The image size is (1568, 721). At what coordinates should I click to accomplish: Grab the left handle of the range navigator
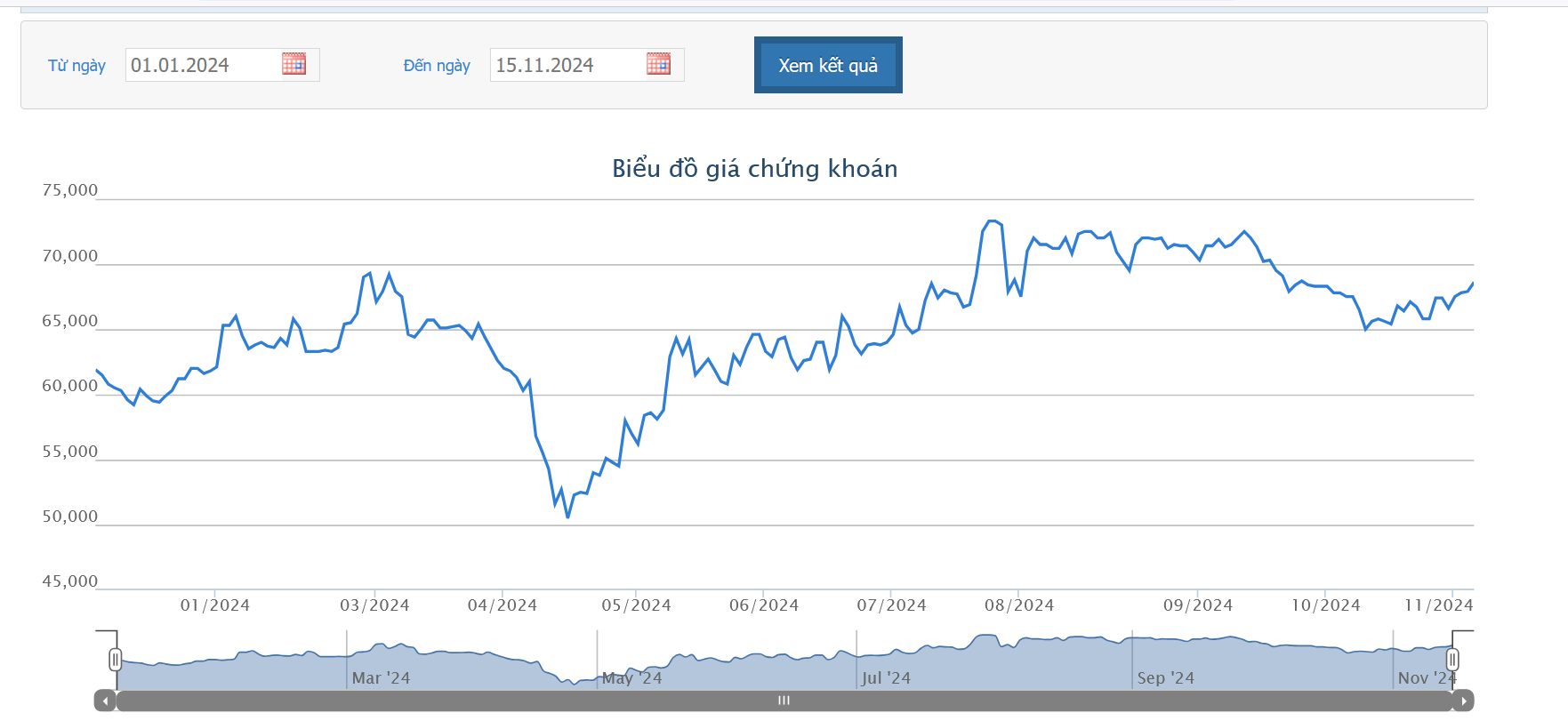point(115,660)
